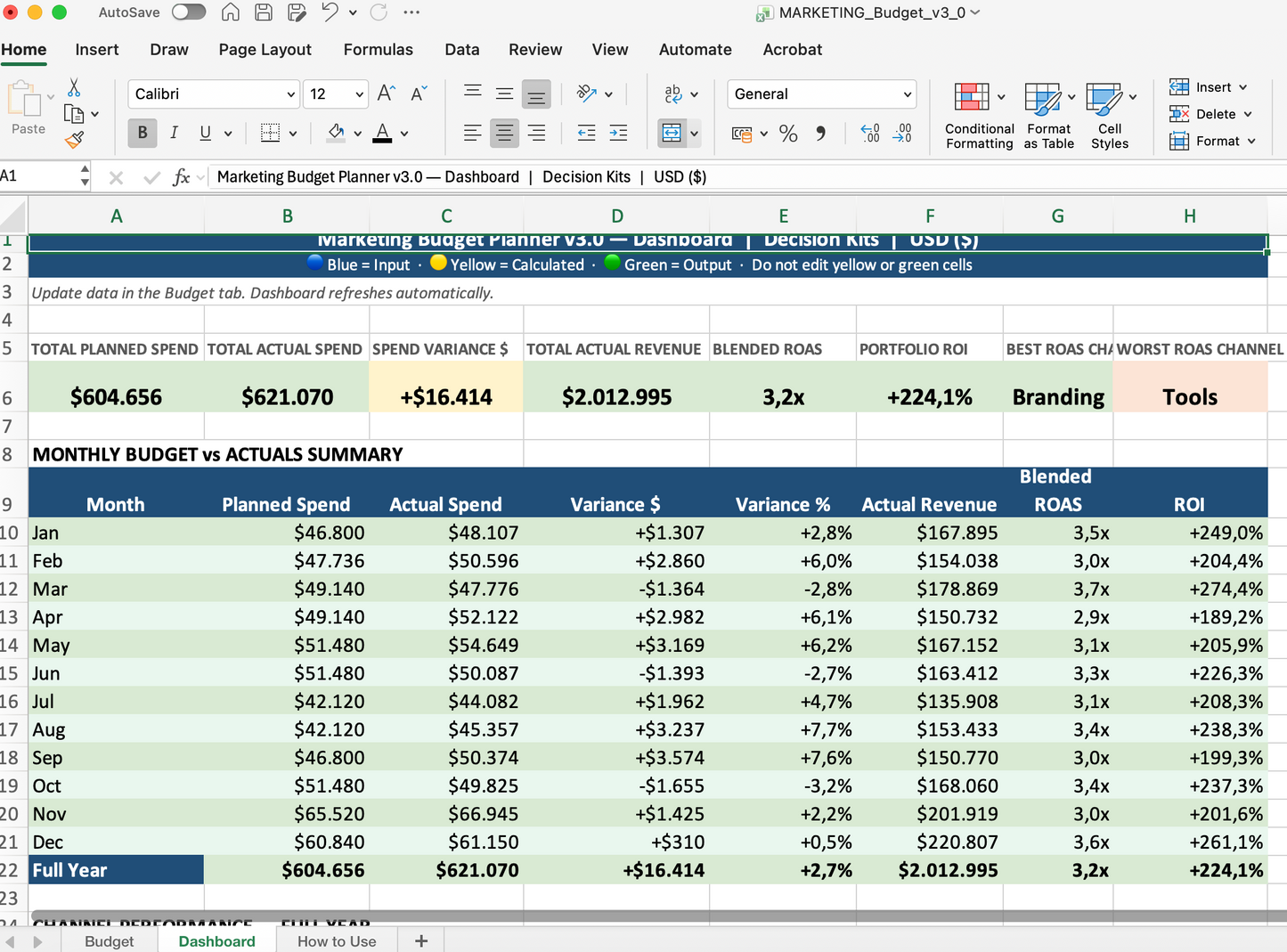Toggle Wrap Text

tap(673, 94)
